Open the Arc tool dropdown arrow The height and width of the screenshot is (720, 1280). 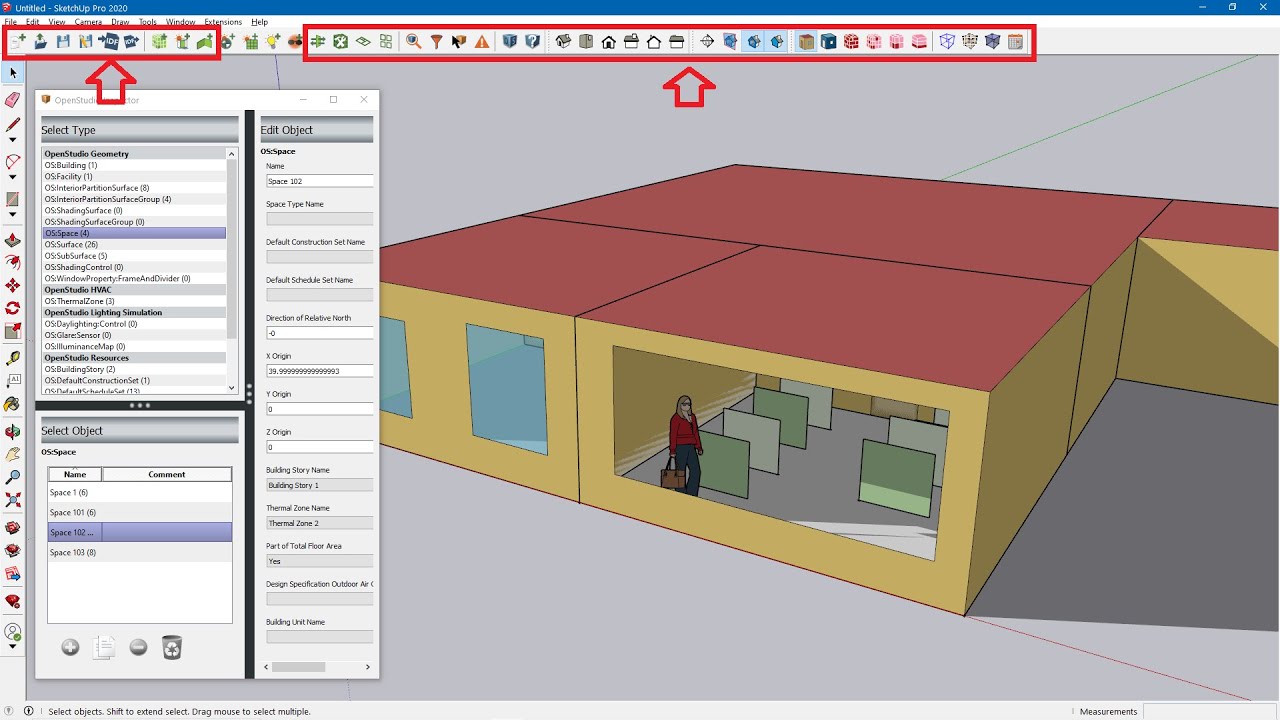[x=13, y=177]
